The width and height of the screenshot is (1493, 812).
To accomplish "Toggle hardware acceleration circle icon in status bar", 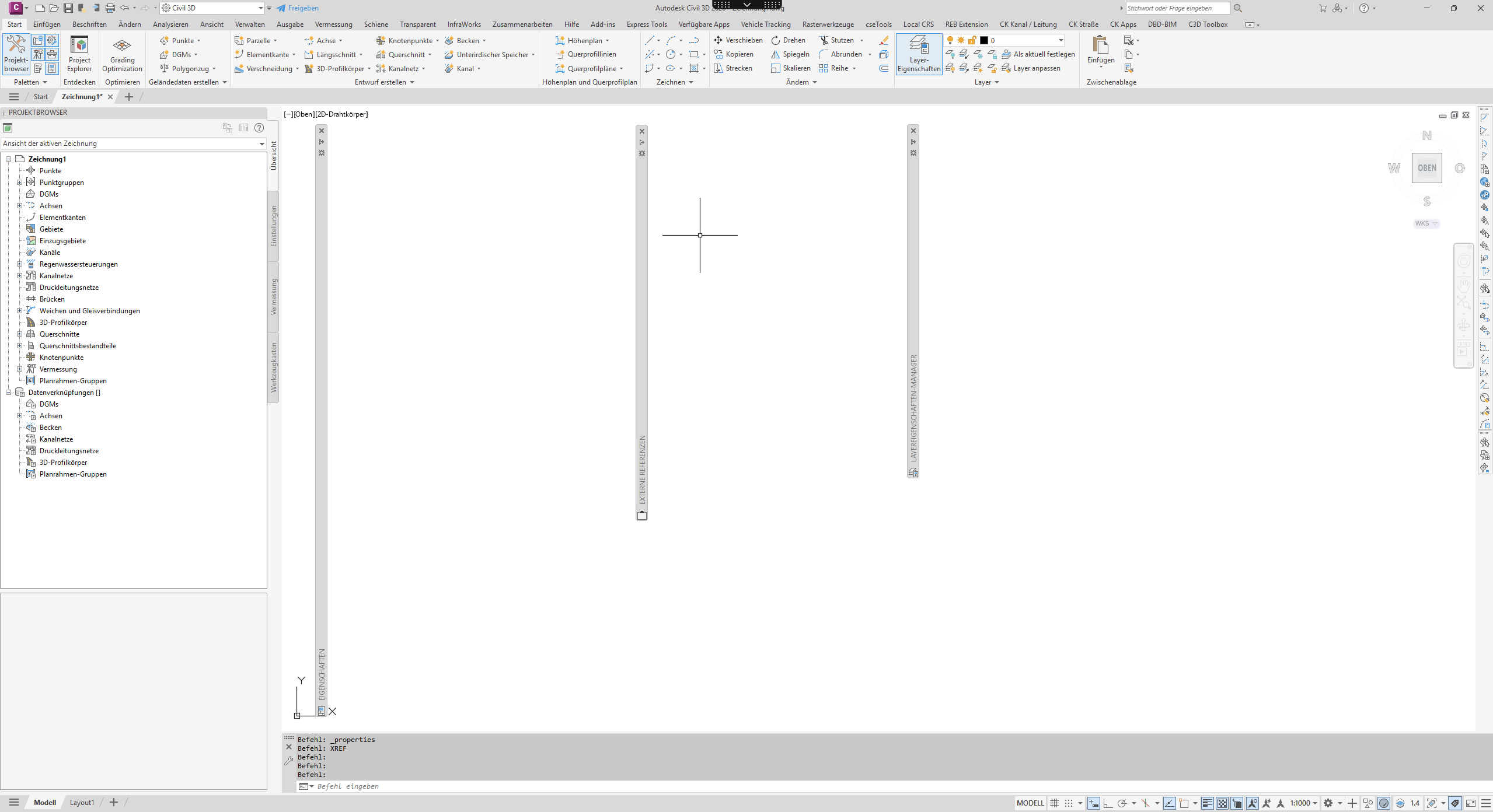I will 1384,803.
